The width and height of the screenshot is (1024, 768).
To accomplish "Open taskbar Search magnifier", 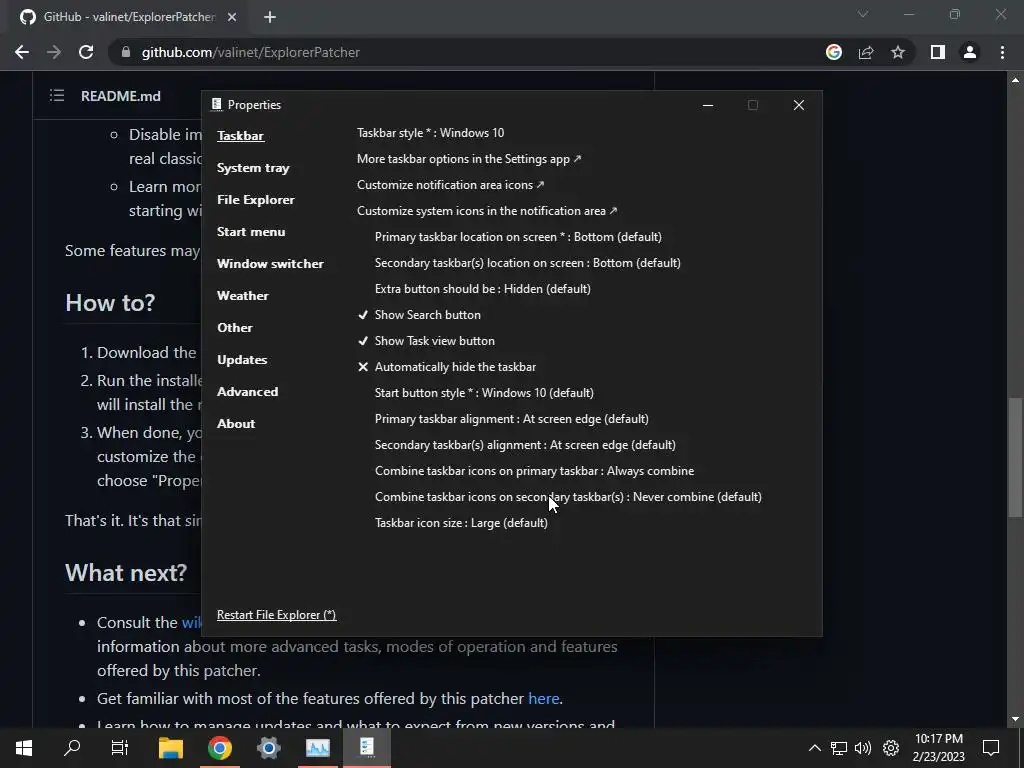I will click(x=72, y=748).
